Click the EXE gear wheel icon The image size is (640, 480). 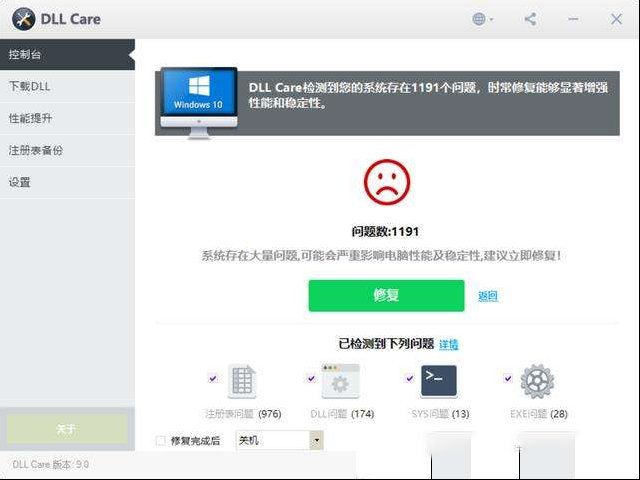[537, 381]
